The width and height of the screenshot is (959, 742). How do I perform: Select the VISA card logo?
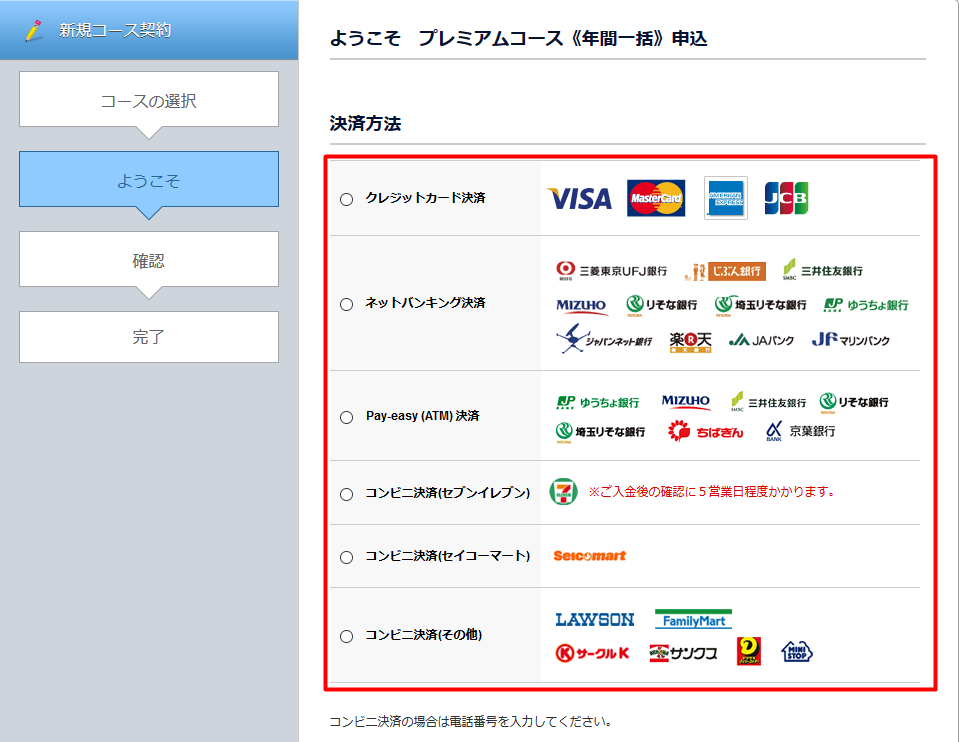point(578,197)
